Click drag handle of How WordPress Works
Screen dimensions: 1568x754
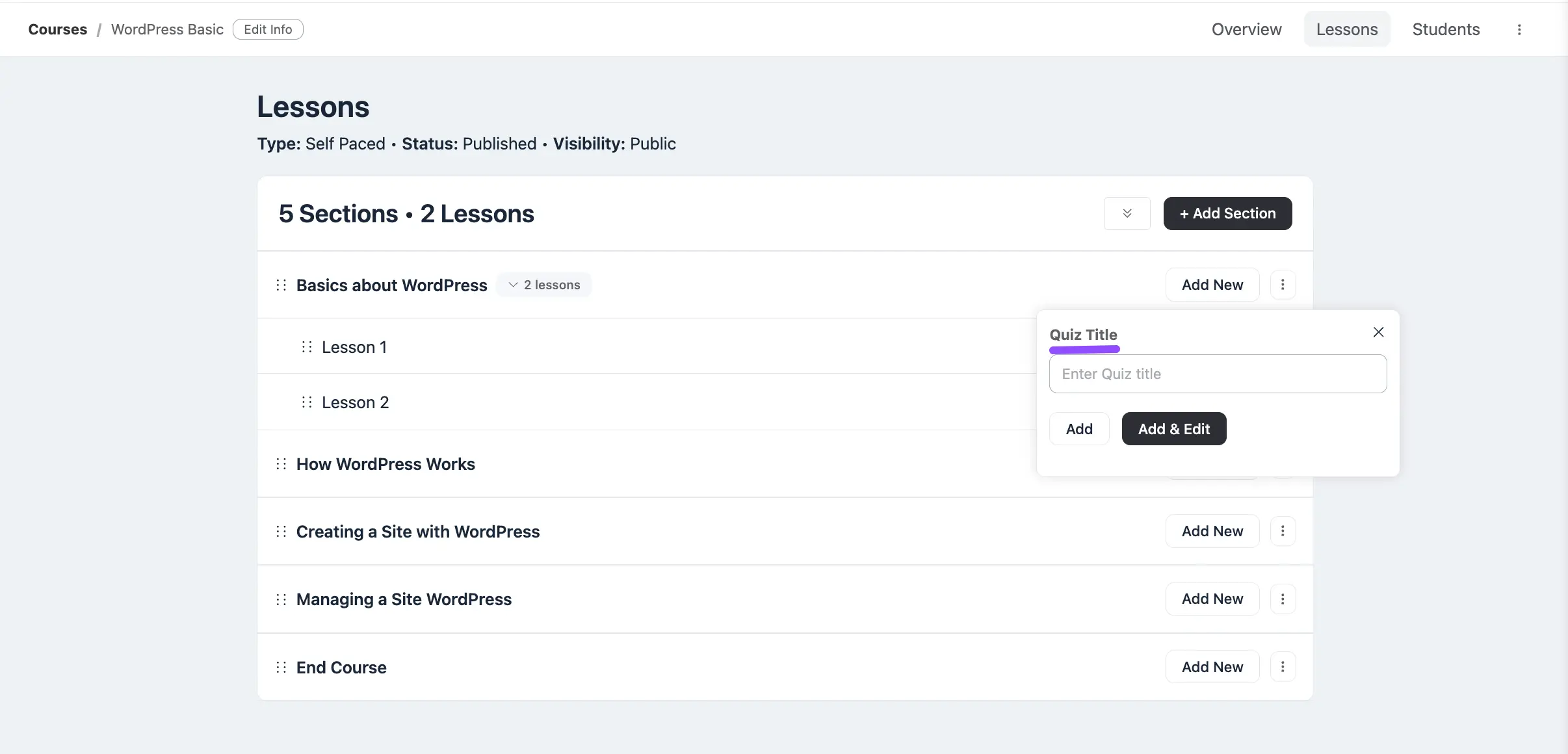[281, 463]
